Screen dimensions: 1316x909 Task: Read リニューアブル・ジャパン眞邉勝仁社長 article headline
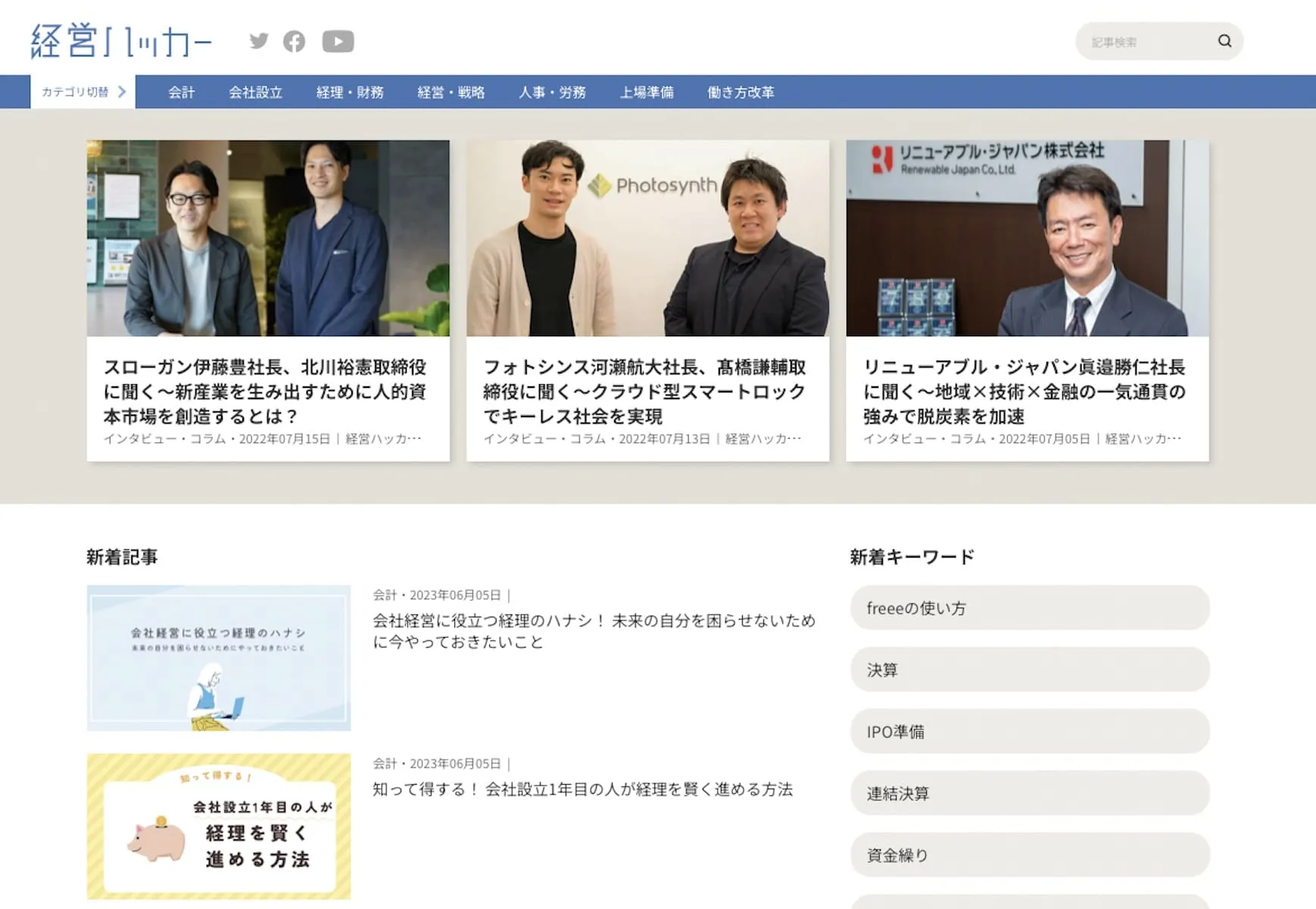click(x=1024, y=392)
